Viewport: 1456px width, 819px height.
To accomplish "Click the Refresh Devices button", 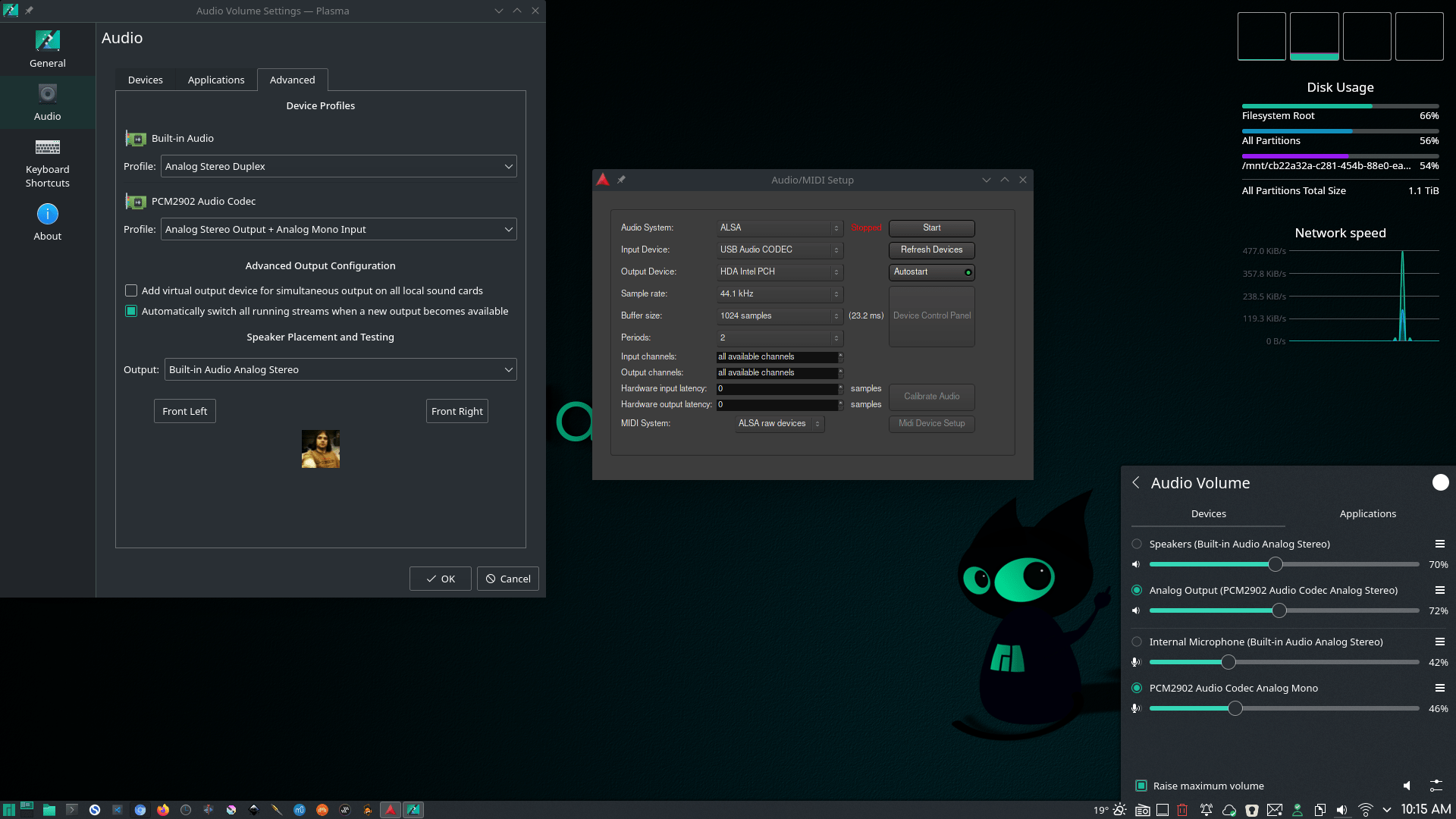I will pyautogui.click(x=931, y=249).
